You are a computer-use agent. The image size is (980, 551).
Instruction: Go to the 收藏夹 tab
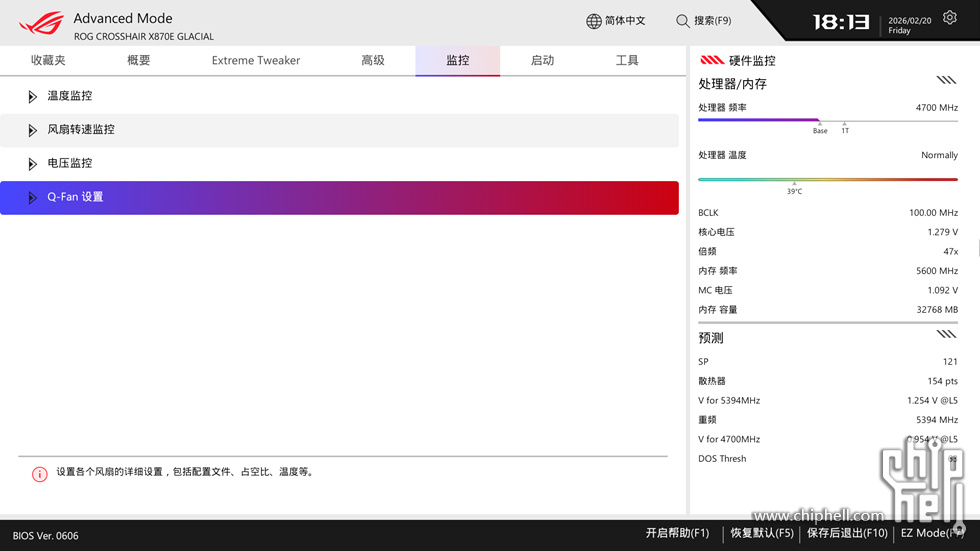point(48,60)
